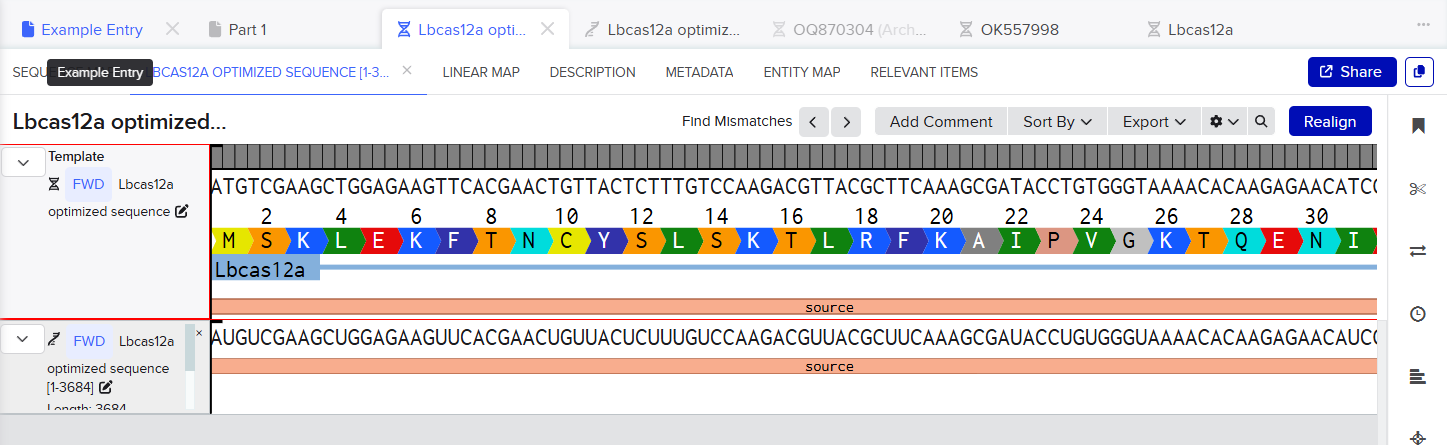Open the Sort By dropdown

(x=1057, y=121)
